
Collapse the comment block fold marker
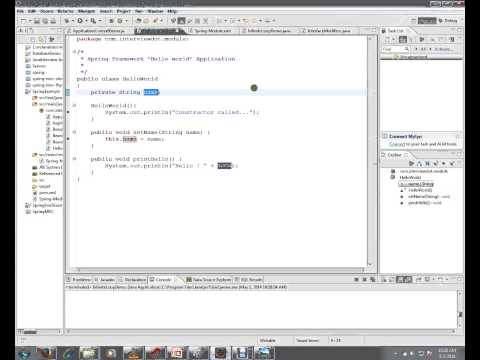click(x=74, y=52)
